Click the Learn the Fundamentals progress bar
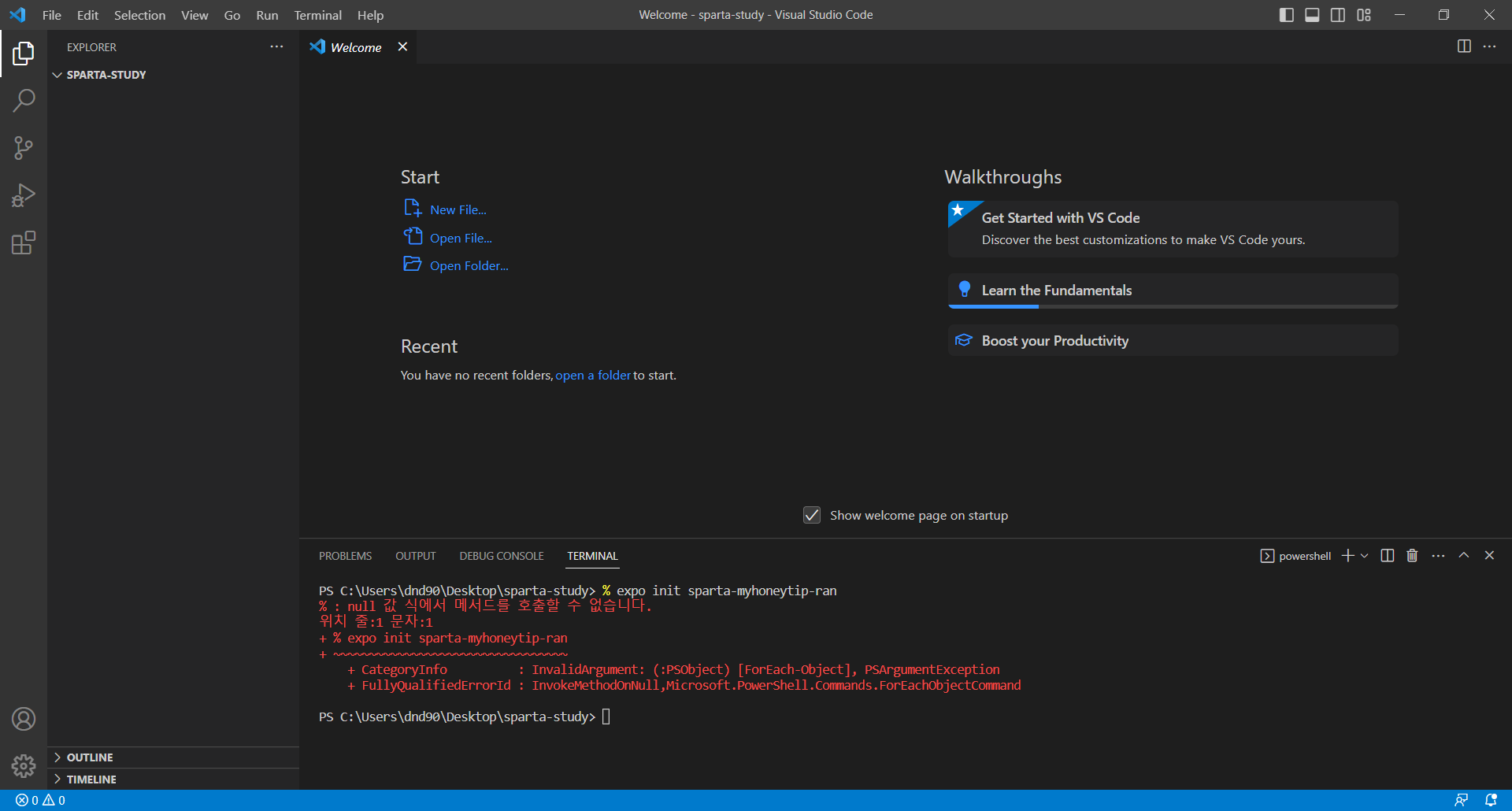The width and height of the screenshot is (1512, 811). (x=1173, y=306)
